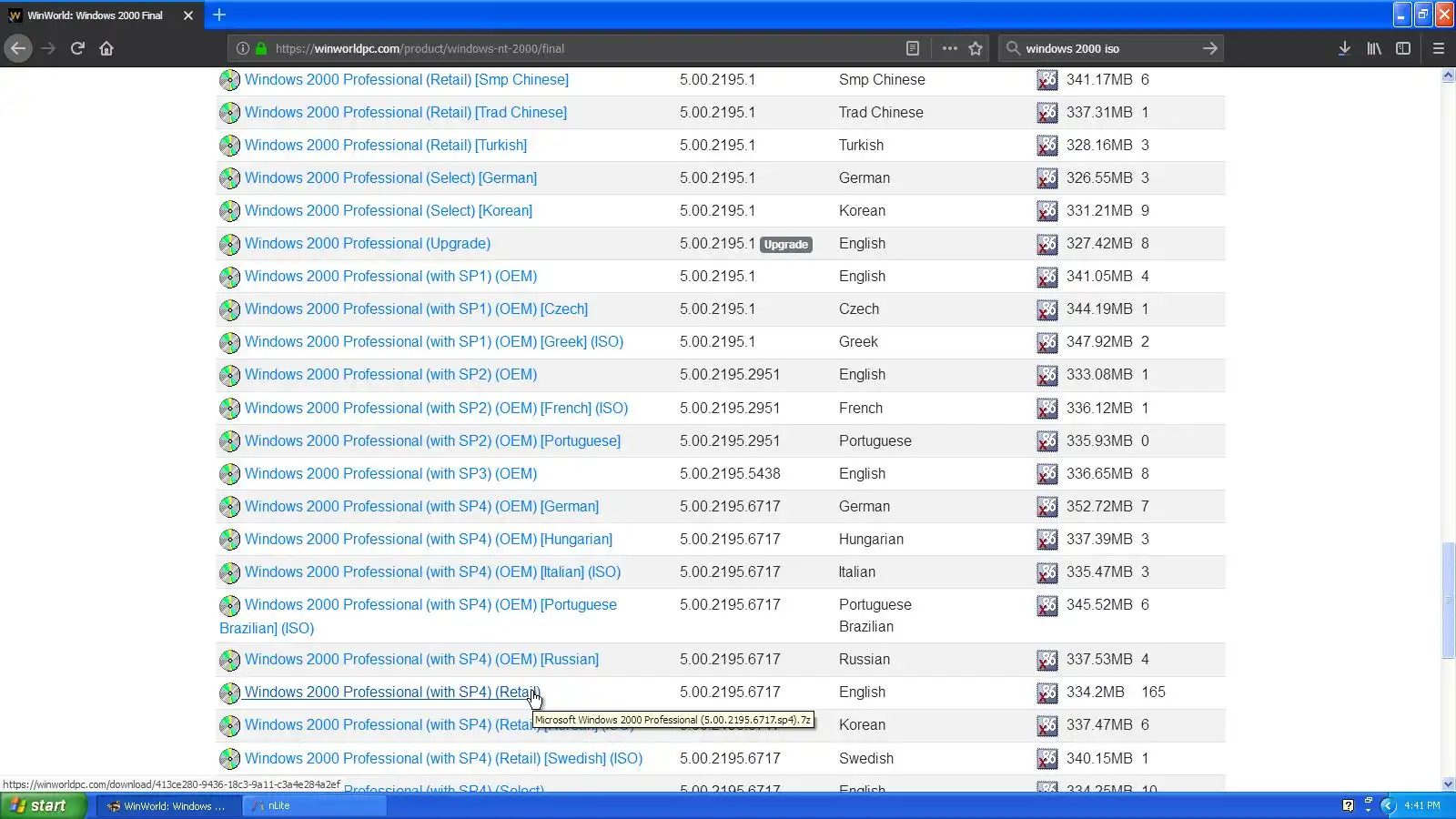Click the disc icon beside SP3 (OEM)
This screenshot has width=1456, height=819.
tap(229, 474)
